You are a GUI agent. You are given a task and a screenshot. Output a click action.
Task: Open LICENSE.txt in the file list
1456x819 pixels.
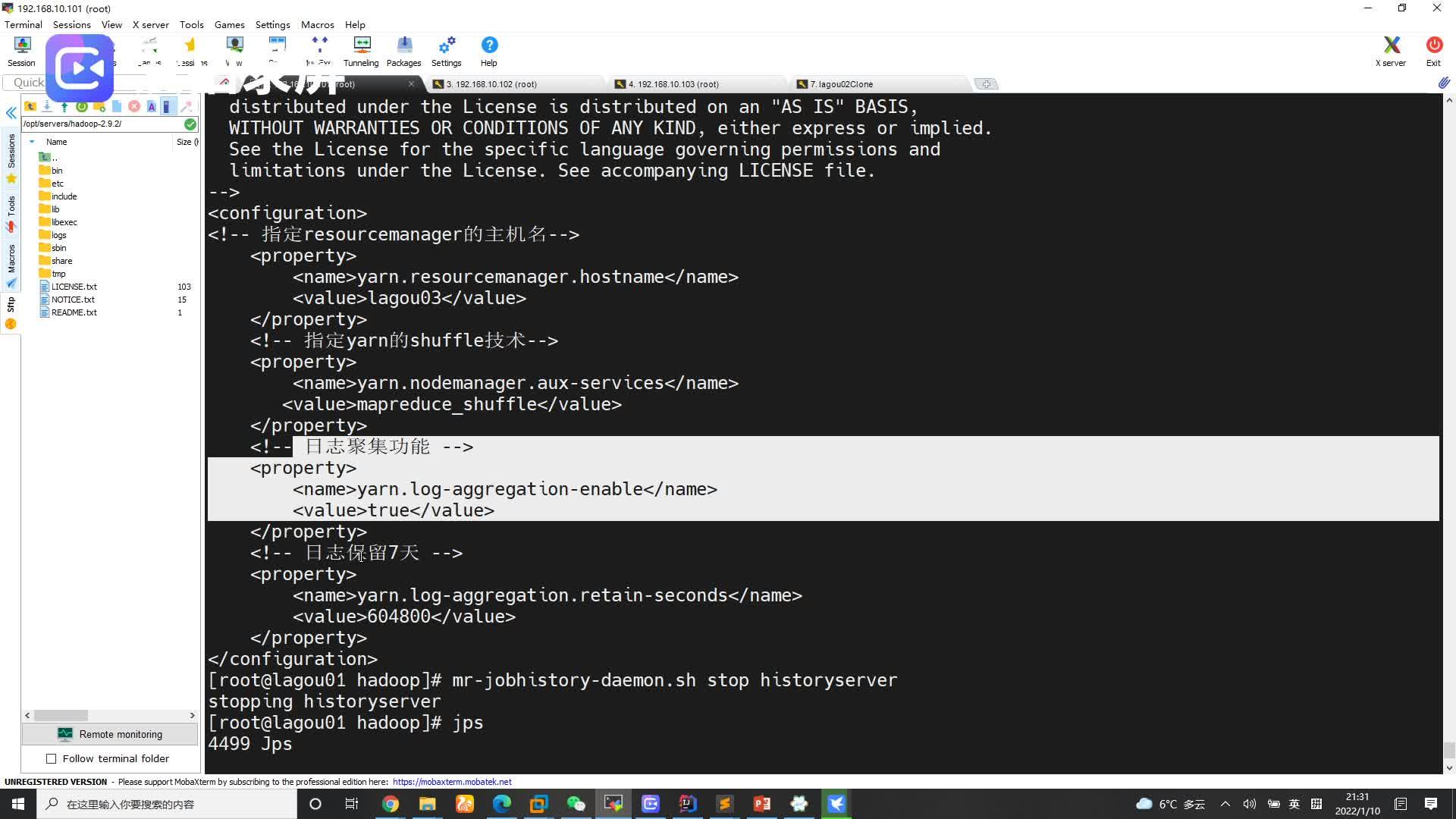pos(74,287)
